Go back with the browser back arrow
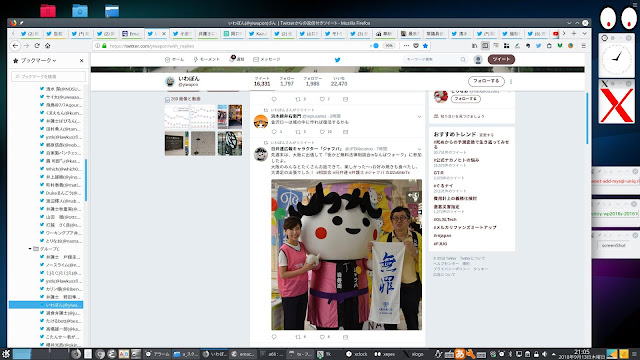 (15, 46)
